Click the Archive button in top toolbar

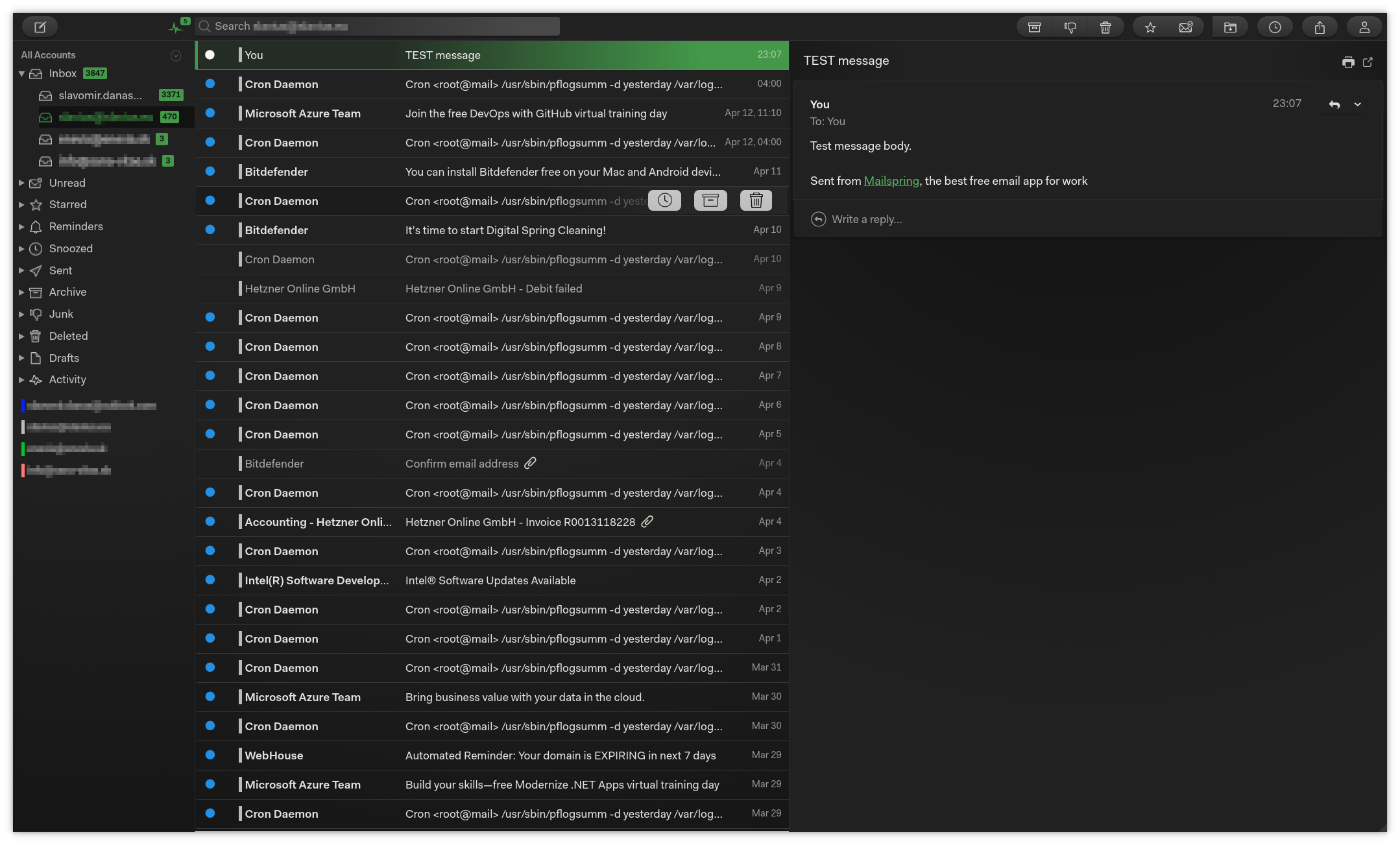pos(1034,27)
